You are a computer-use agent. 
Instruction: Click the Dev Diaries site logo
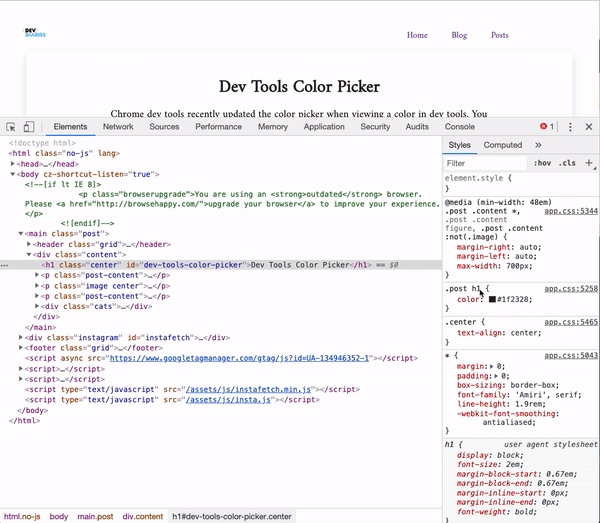click(35, 33)
